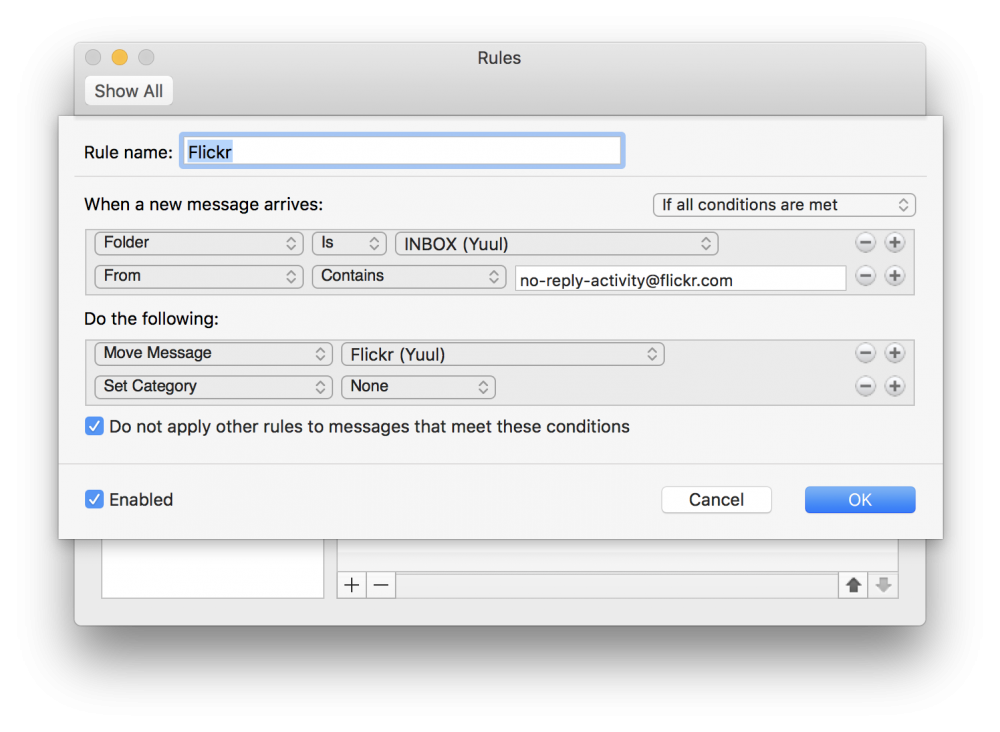The height and width of the screenshot is (732, 1000).
Task: Add a condition after the Folder row
Action: 895,243
